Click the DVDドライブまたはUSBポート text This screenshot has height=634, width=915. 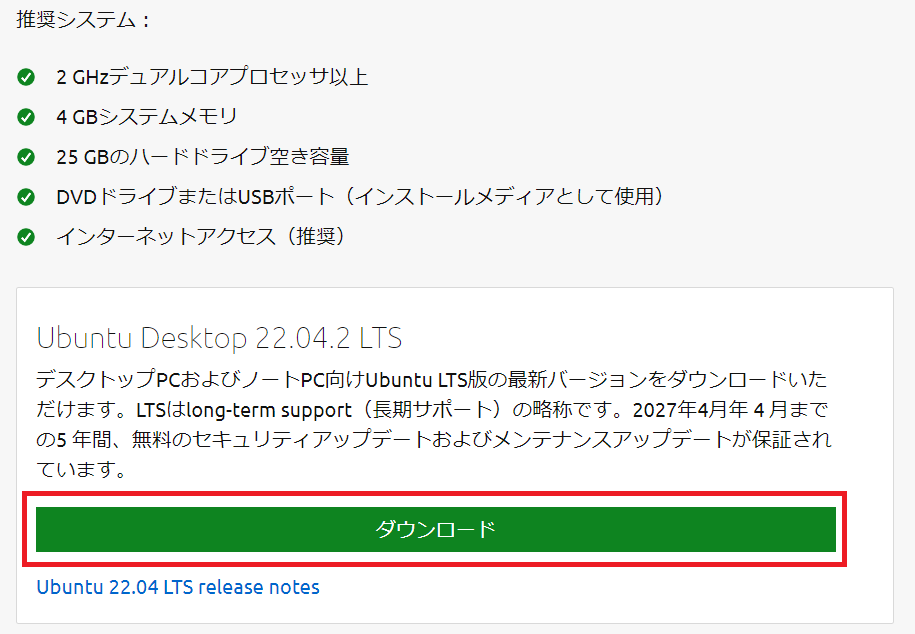[195, 197]
